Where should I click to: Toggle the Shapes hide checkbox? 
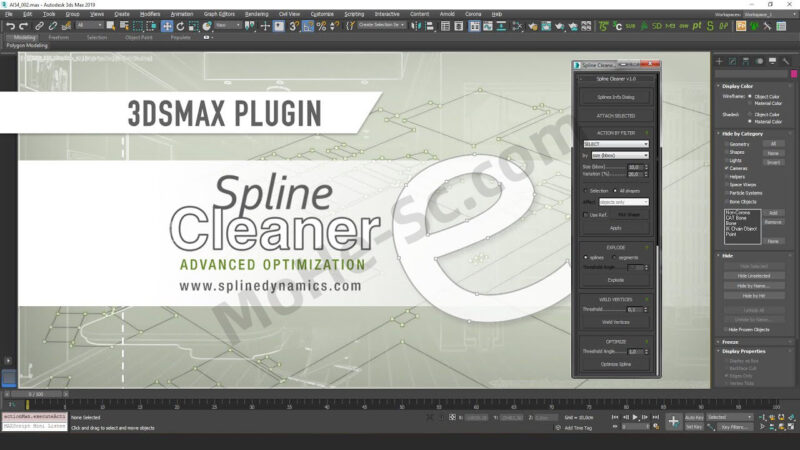coord(727,152)
